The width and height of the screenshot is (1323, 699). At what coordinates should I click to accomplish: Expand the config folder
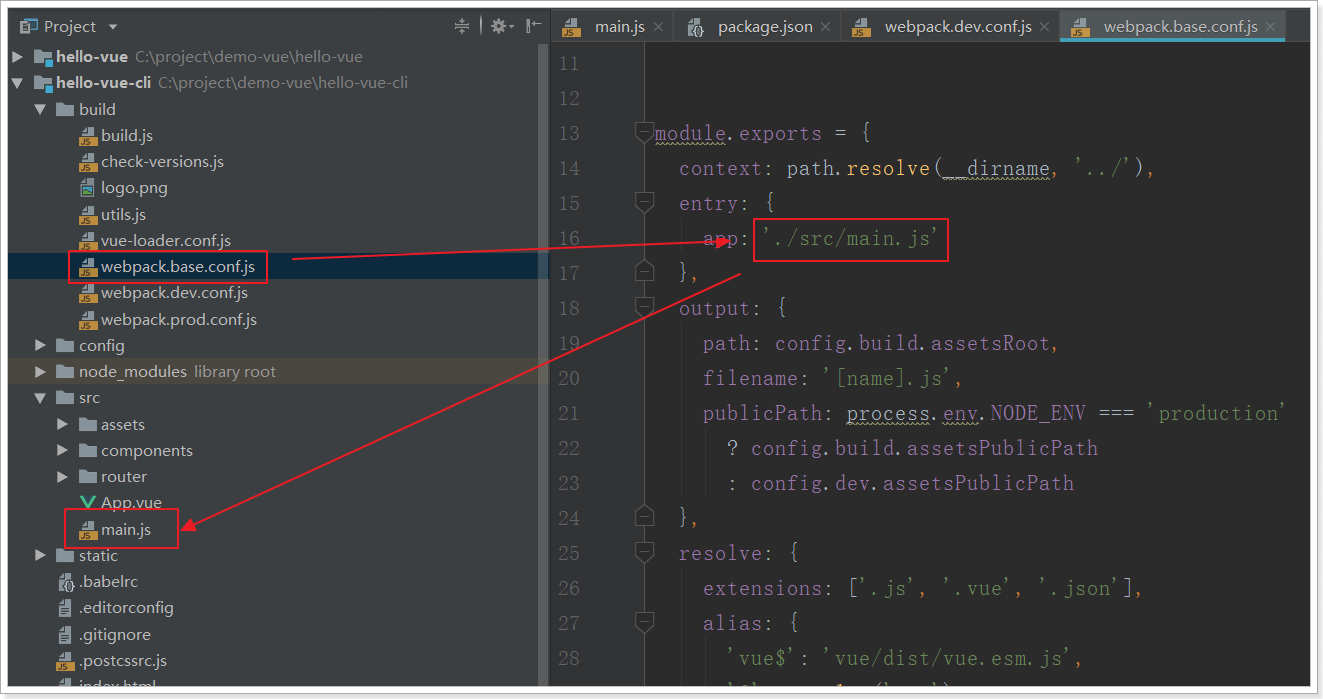(x=40, y=345)
